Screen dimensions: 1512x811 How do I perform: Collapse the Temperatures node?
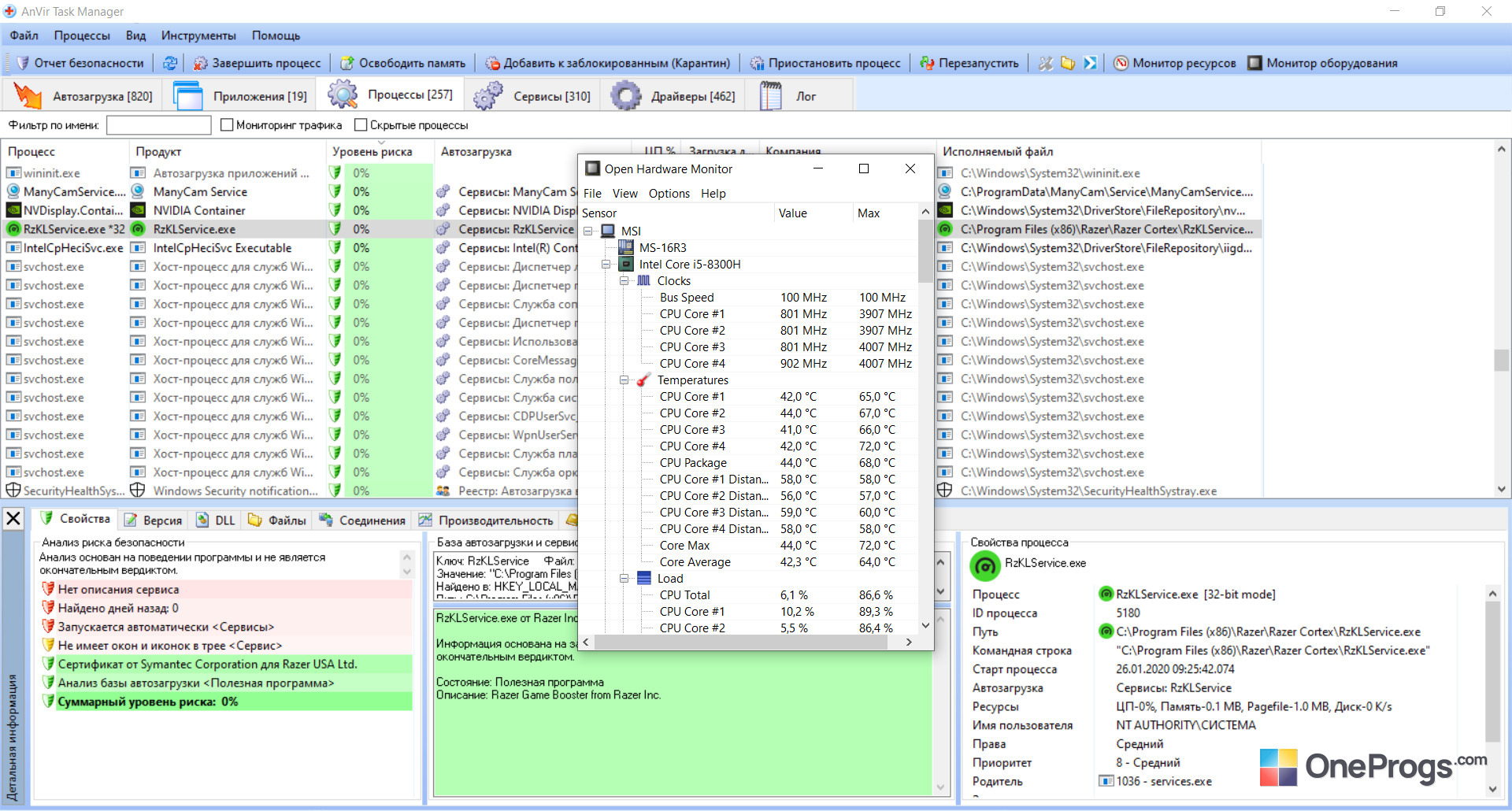[x=624, y=380]
